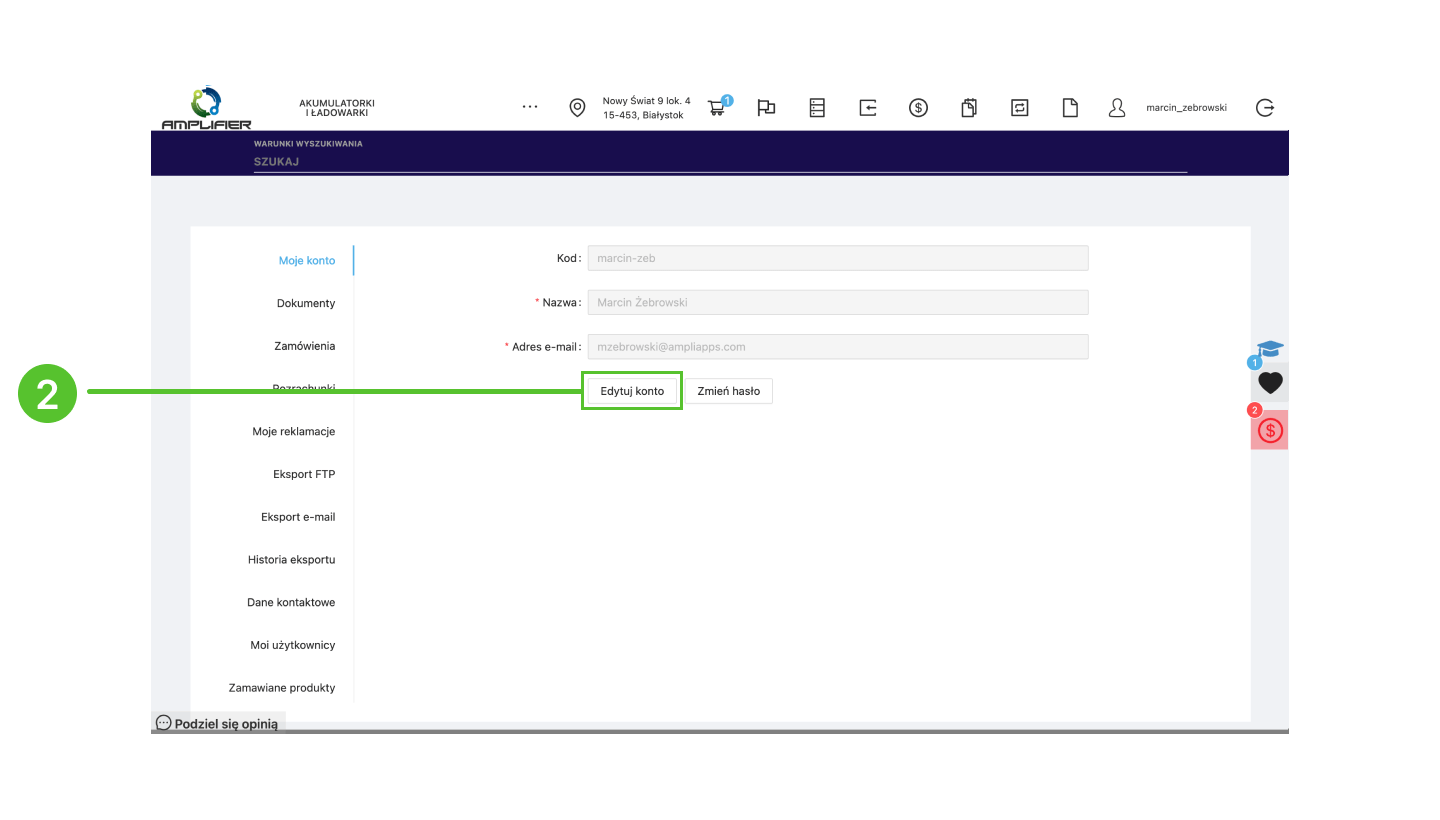Click the user profile icon

point(1117,108)
